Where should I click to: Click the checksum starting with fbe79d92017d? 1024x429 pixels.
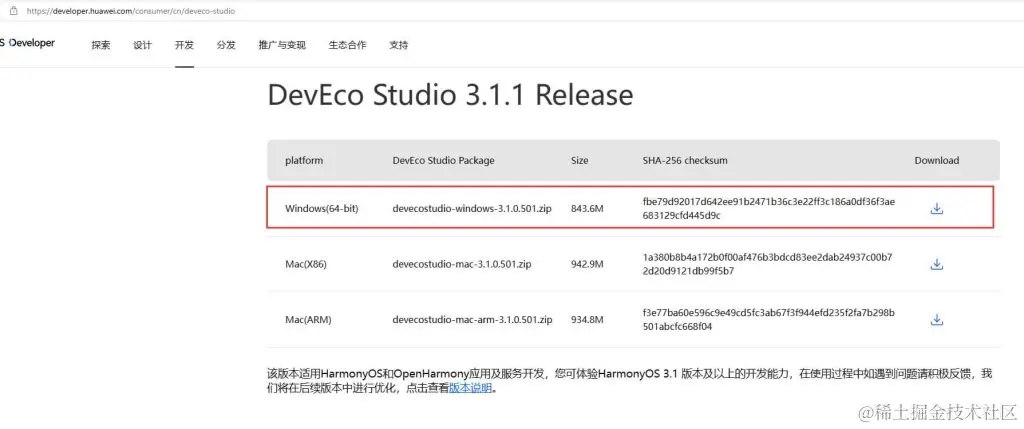click(769, 209)
